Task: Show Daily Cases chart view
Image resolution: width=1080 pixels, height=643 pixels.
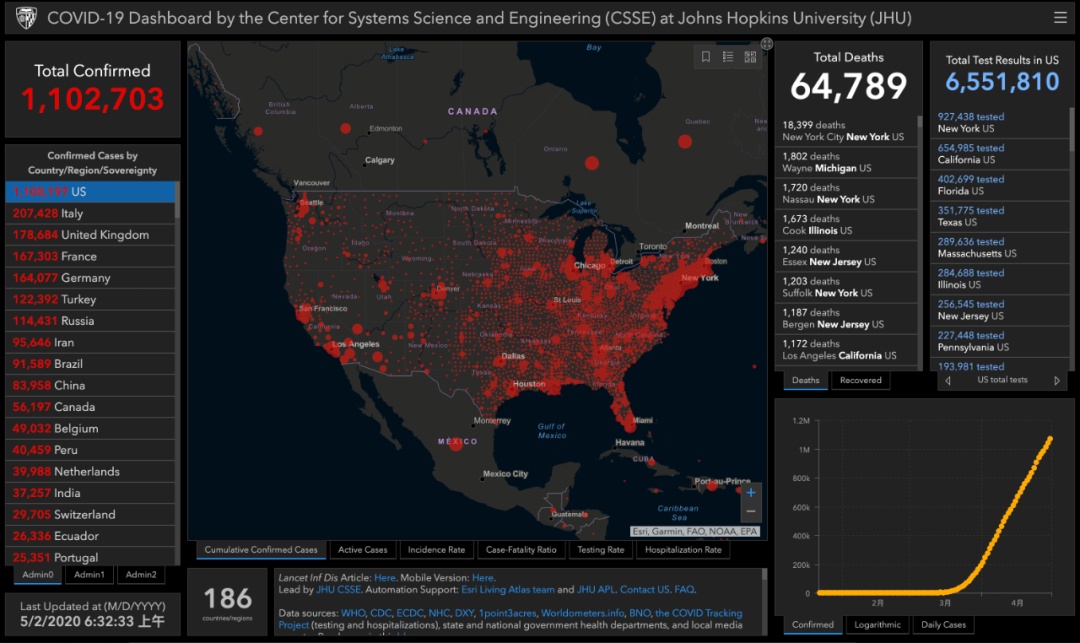Action: click(x=942, y=625)
